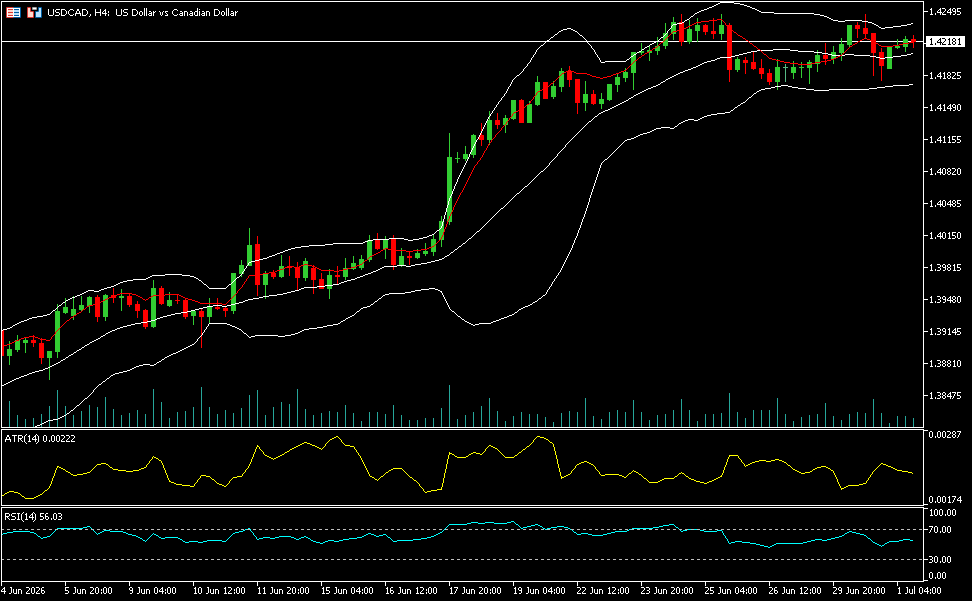This screenshot has width=972, height=601.
Task: Click the current price label 1.42181
Action: pyautogui.click(x=946, y=42)
